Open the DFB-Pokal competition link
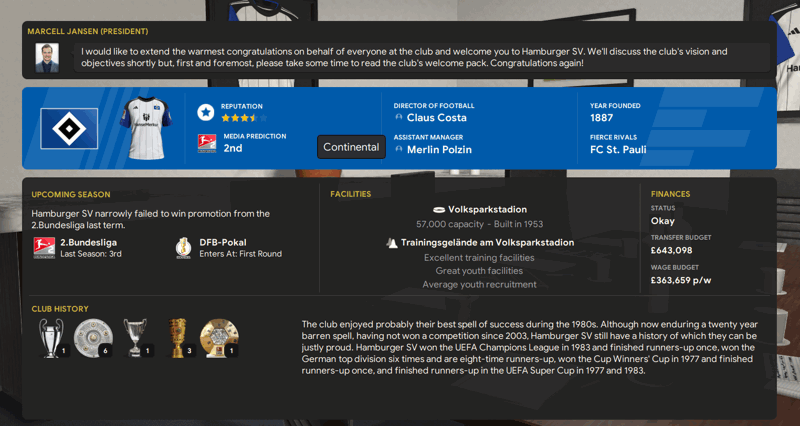 click(x=222, y=242)
